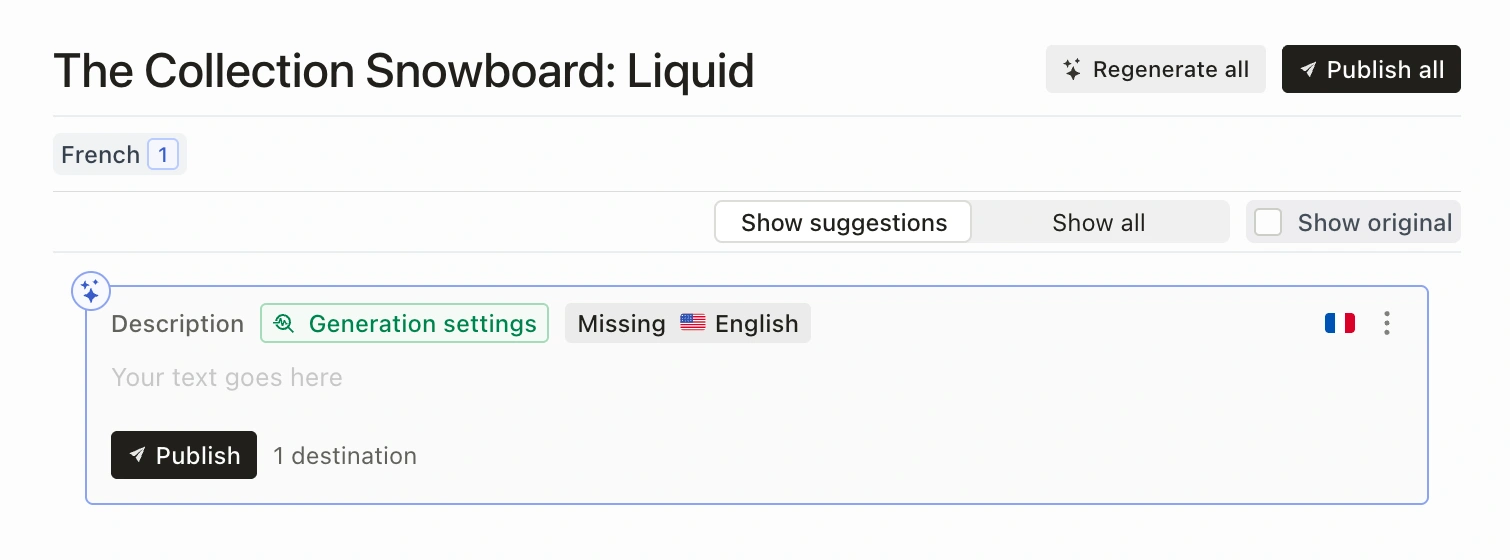Switch to Show suggestions view
1510x560 pixels.
[843, 222]
